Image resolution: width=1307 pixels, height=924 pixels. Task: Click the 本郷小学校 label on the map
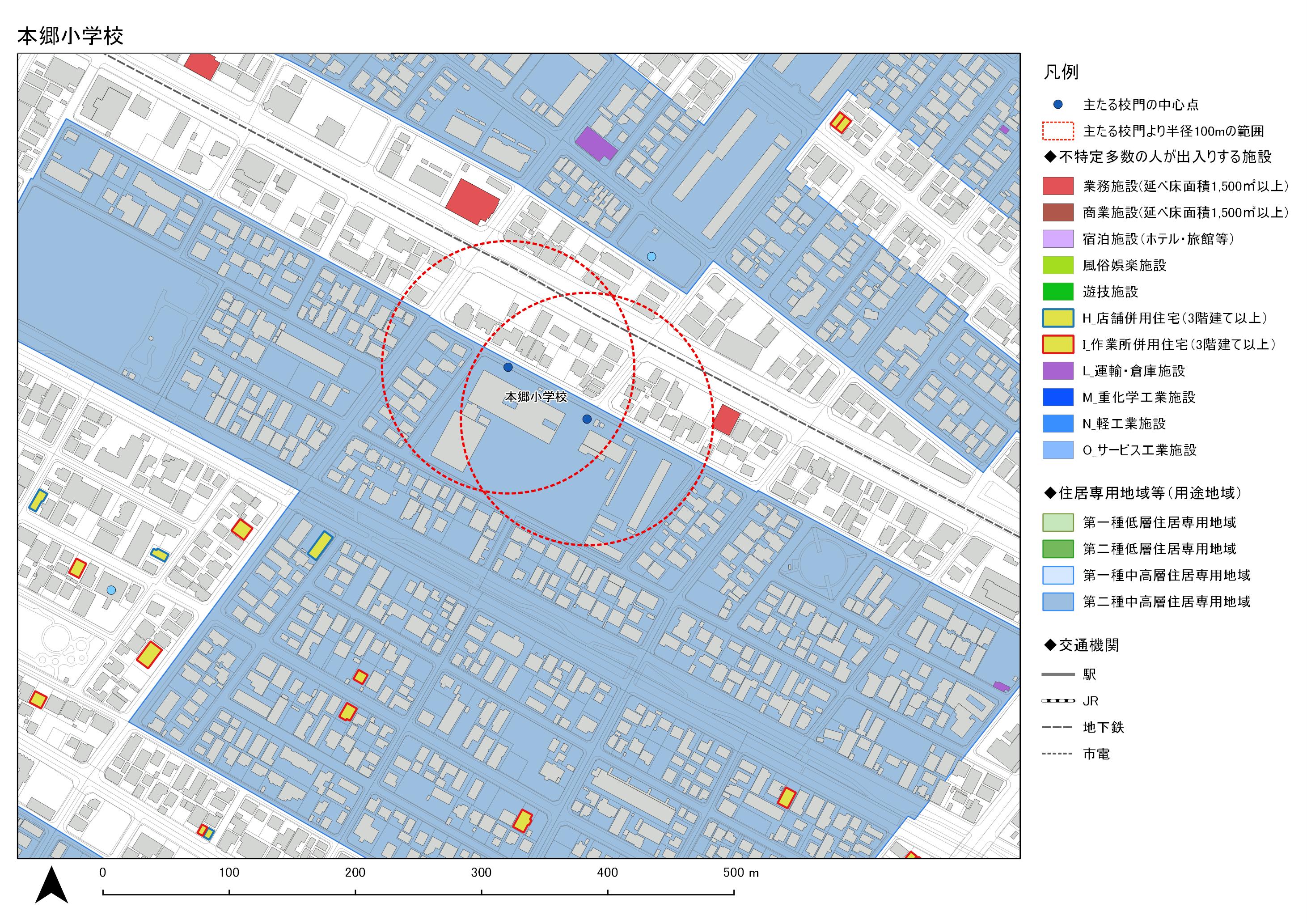tap(536, 397)
